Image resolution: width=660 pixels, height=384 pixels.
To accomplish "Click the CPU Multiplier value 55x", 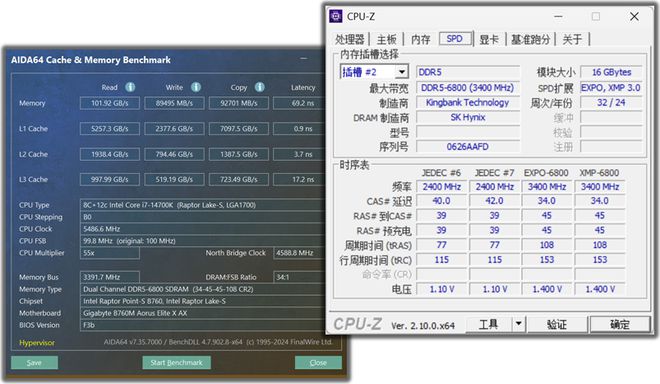I will [110, 253].
